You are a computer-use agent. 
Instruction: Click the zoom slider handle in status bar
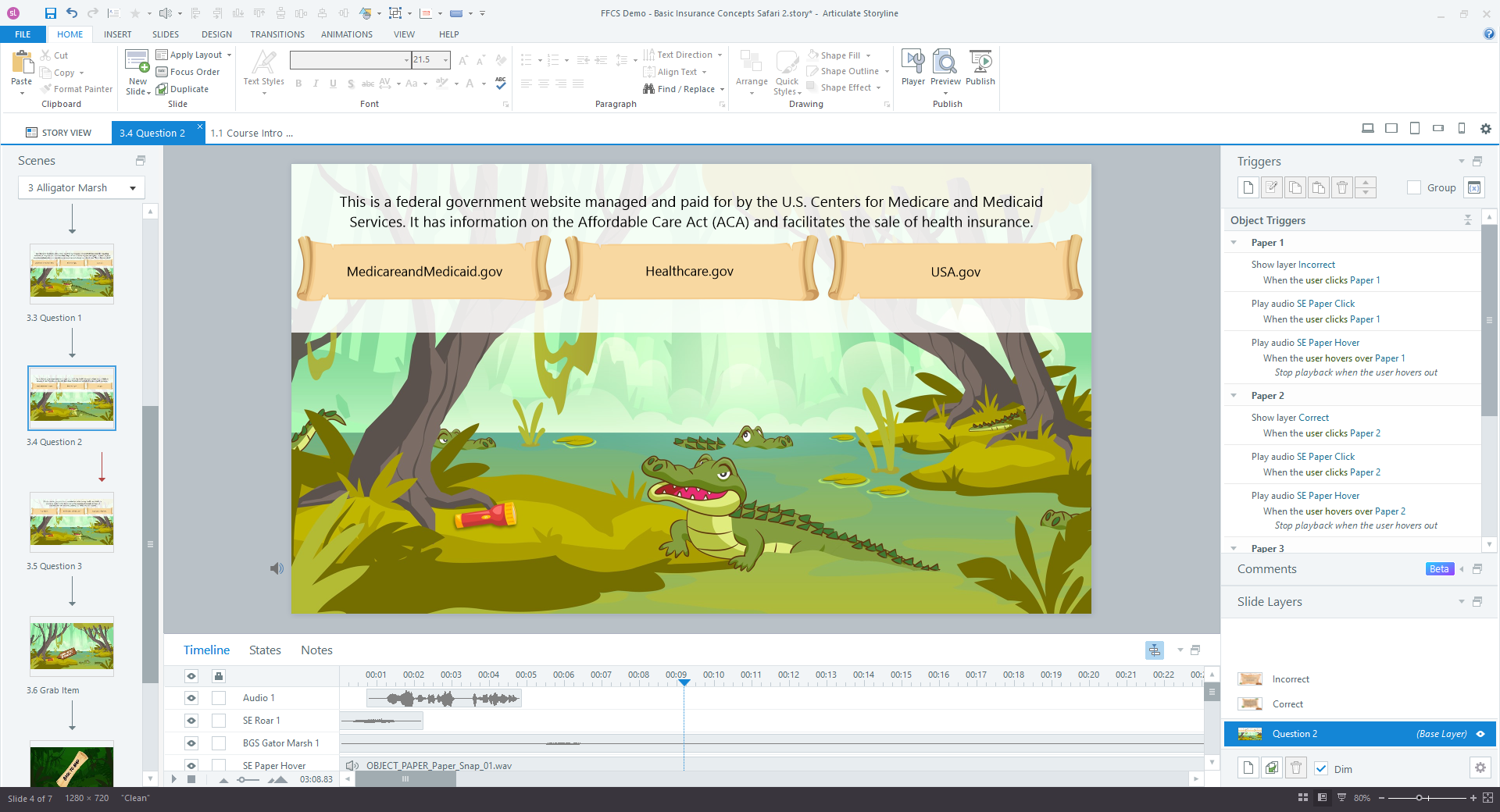coord(1420,798)
